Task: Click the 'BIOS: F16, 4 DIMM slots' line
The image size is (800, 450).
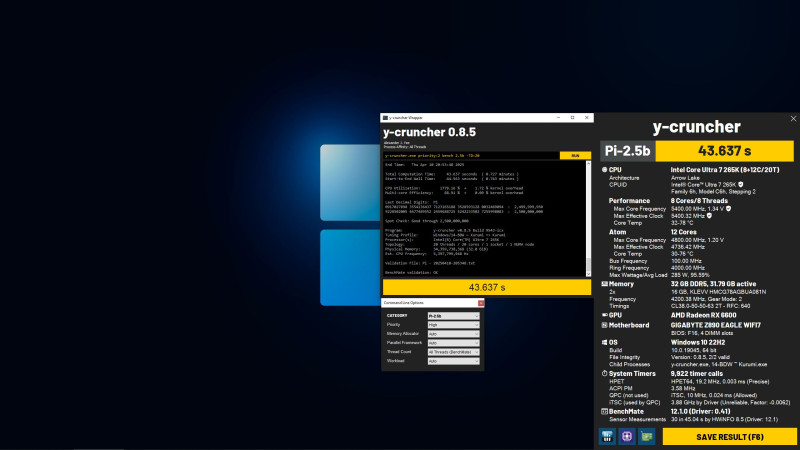Action: click(x=702, y=333)
